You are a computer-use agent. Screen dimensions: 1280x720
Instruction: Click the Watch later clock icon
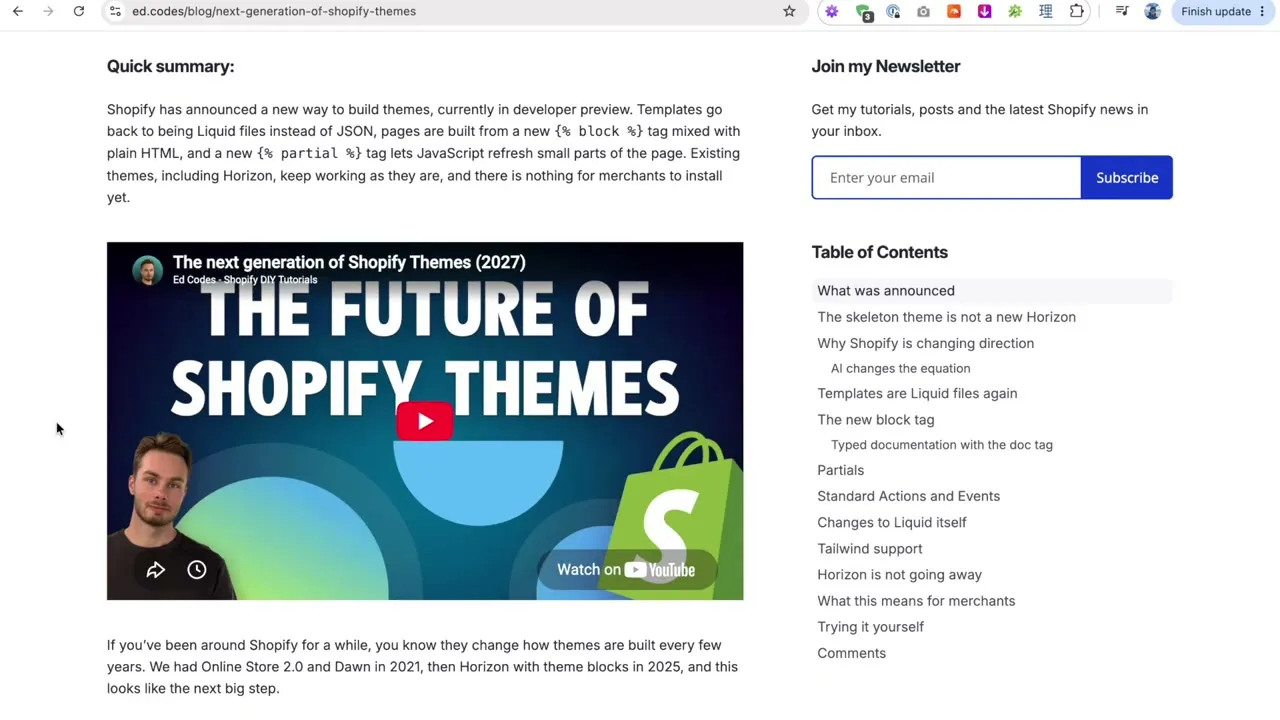tap(197, 570)
